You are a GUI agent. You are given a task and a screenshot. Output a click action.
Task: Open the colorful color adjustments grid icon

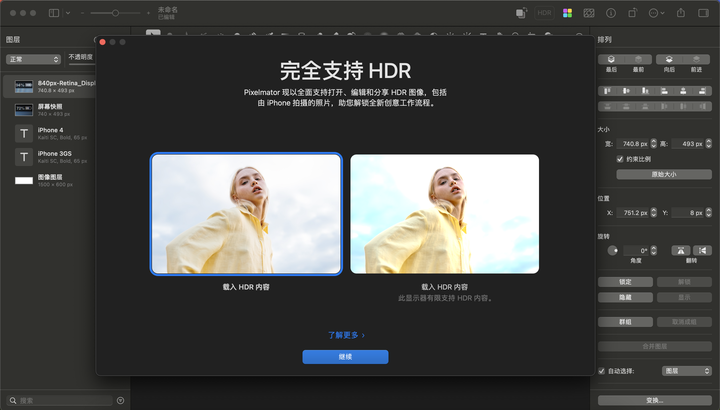tap(568, 13)
